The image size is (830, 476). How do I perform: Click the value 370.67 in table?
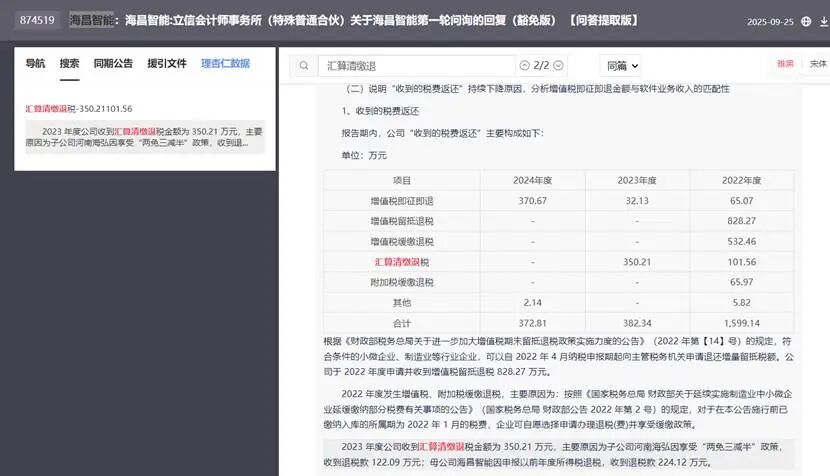click(x=533, y=201)
